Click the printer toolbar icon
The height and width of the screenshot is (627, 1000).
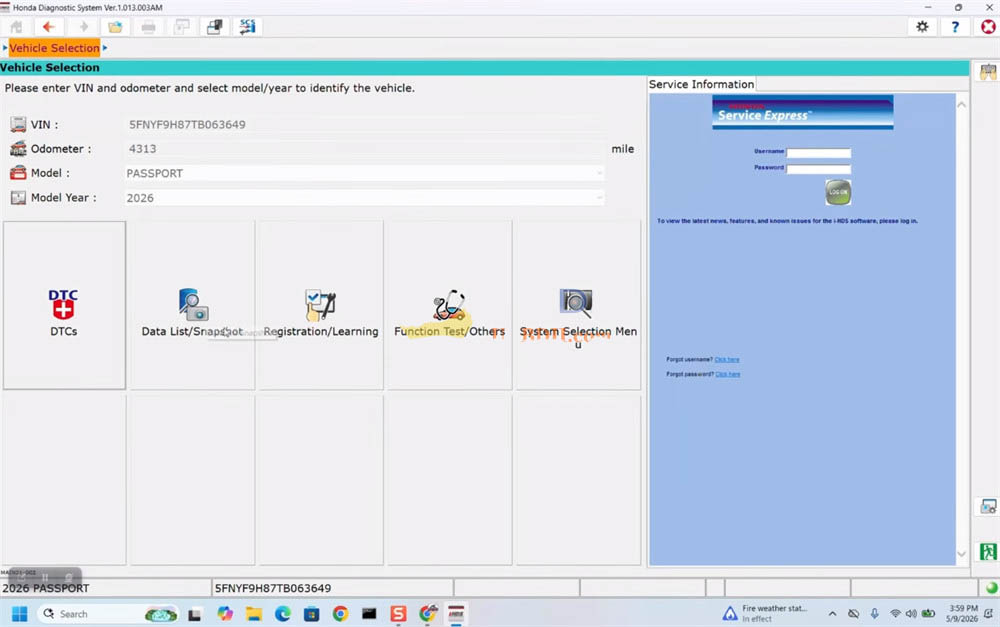[149, 27]
